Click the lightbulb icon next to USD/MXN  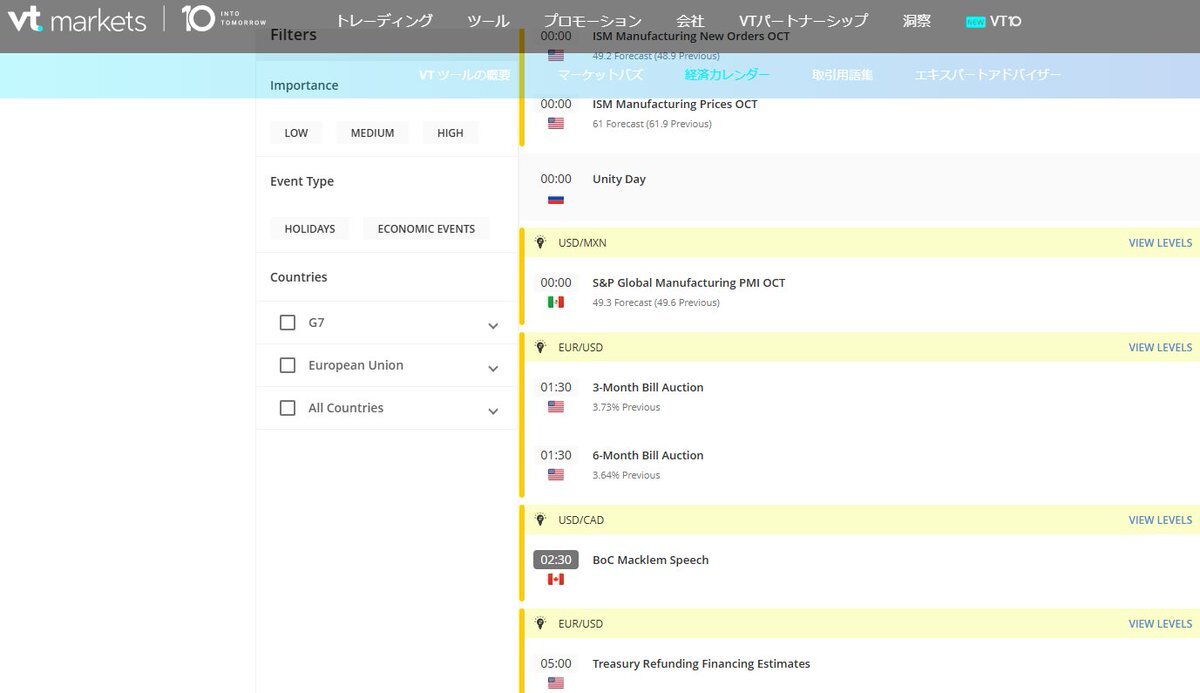tap(541, 243)
